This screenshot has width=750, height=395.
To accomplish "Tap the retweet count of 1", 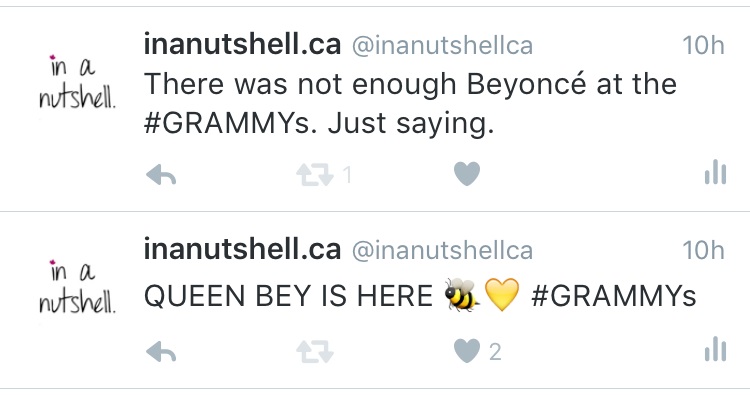I will click(348, 175).
